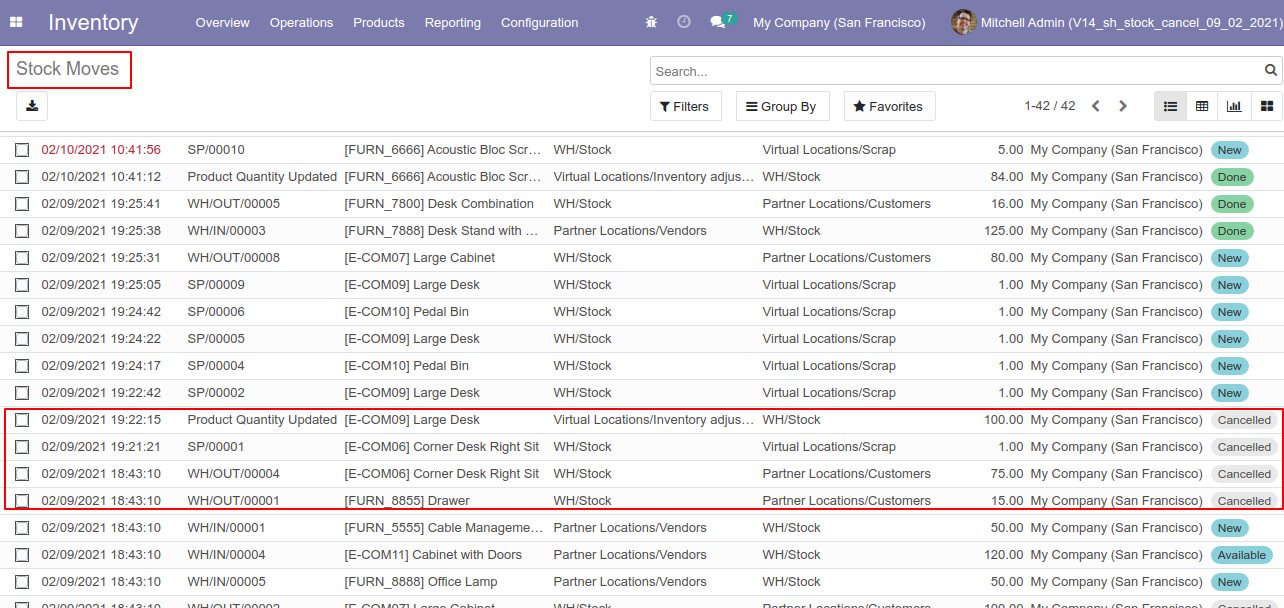Click quantity 84.00 cell
Viewport: 1284px width, 608px height.
[x=1007, y=177]
